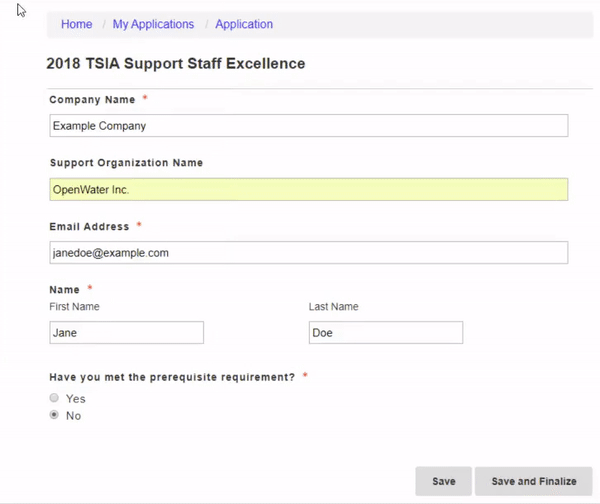Click the 2018 TSIA Support Staff Excellence heading
600x504 pixels.
pos(176,64)
